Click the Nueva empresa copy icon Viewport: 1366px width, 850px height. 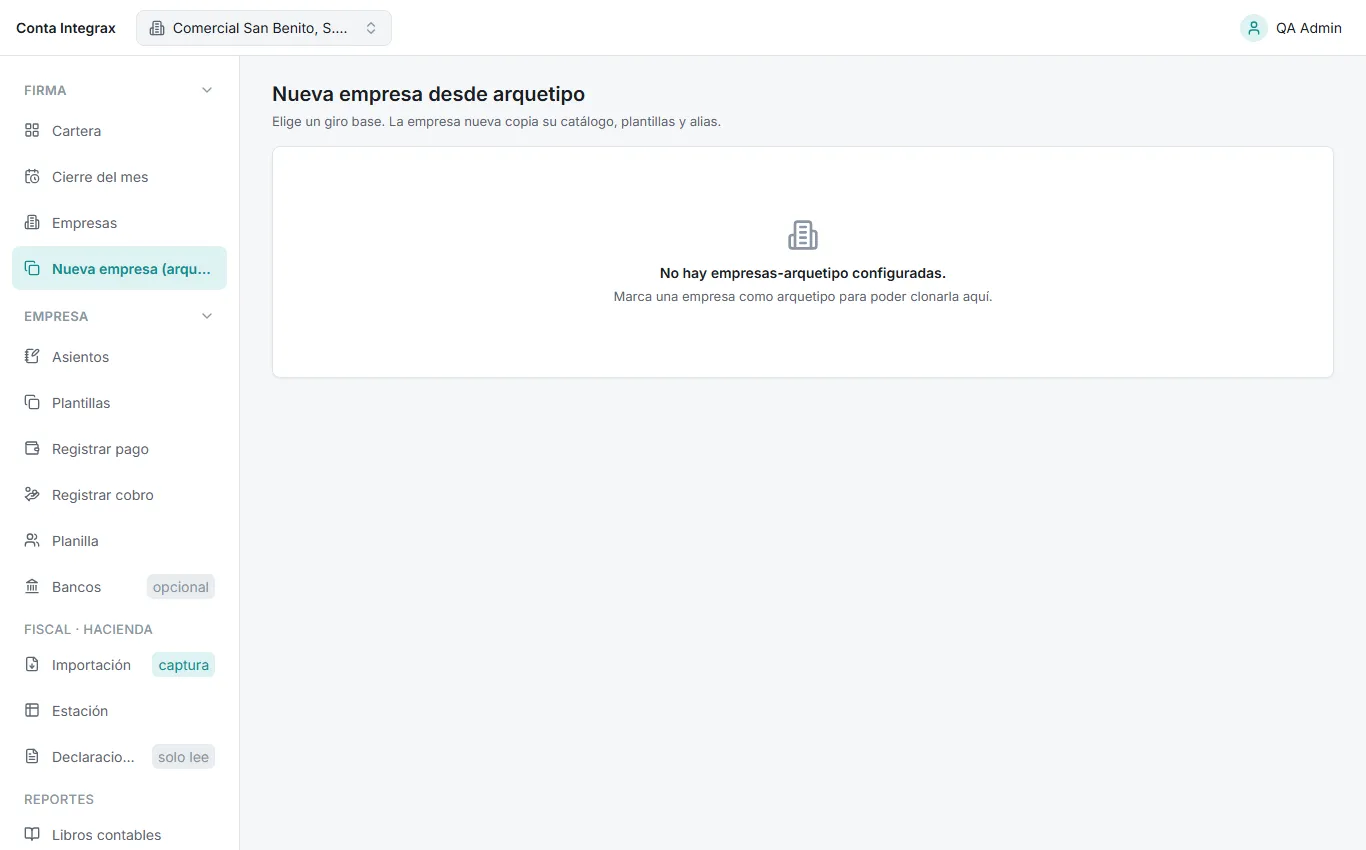(32, 269)
